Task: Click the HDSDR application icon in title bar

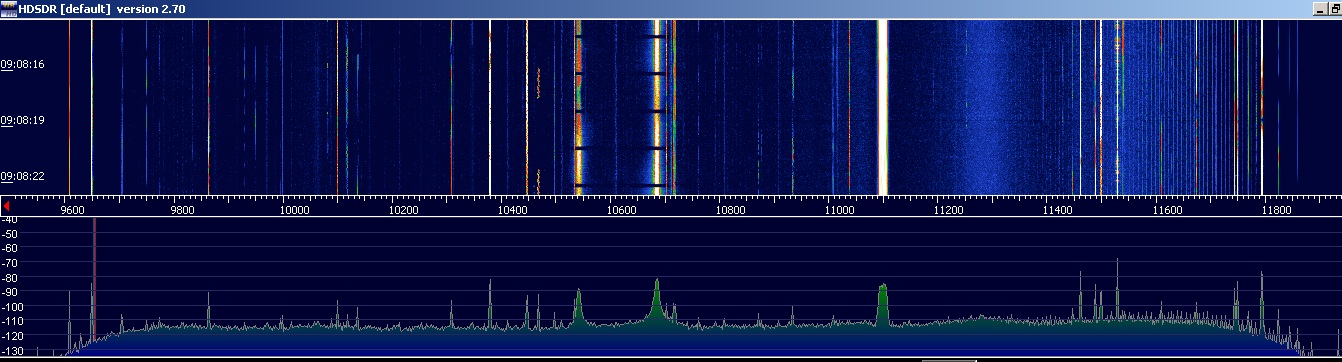Action: (x=9, y=8)
